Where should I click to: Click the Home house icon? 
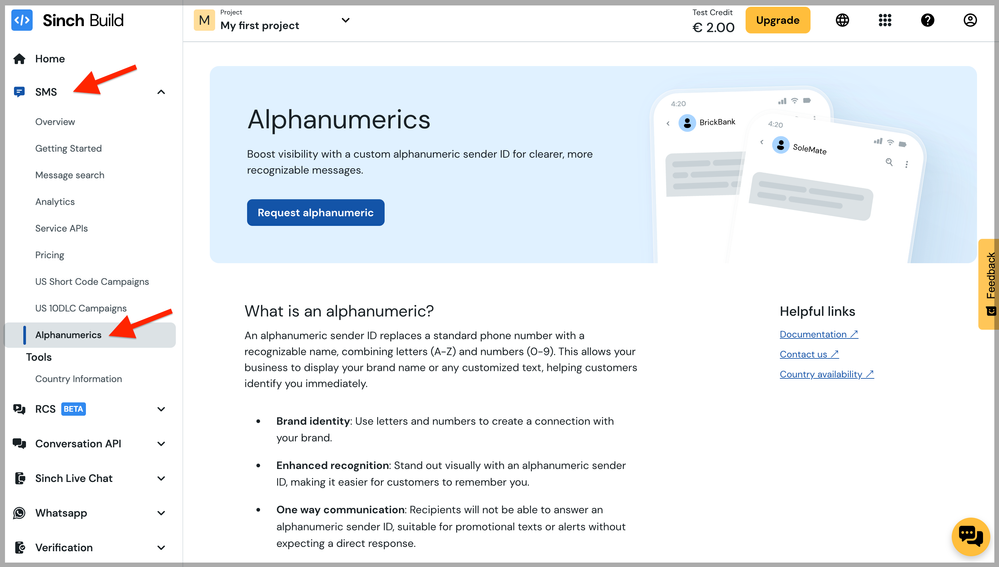tap(19, 59)
